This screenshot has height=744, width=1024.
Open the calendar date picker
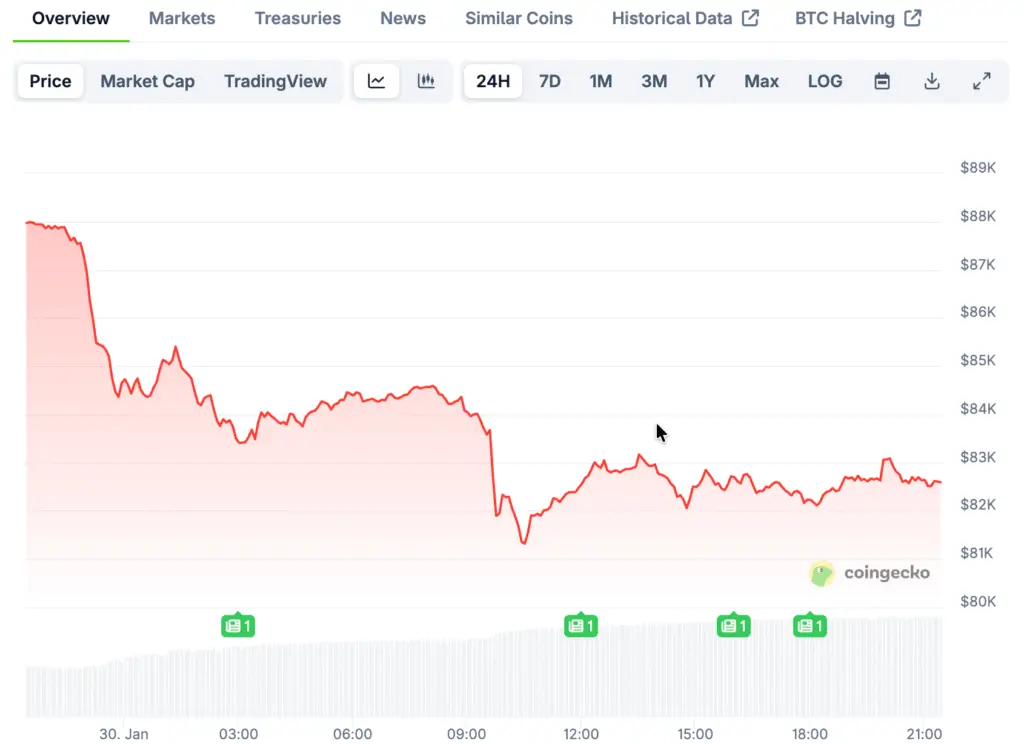point(882,82)
